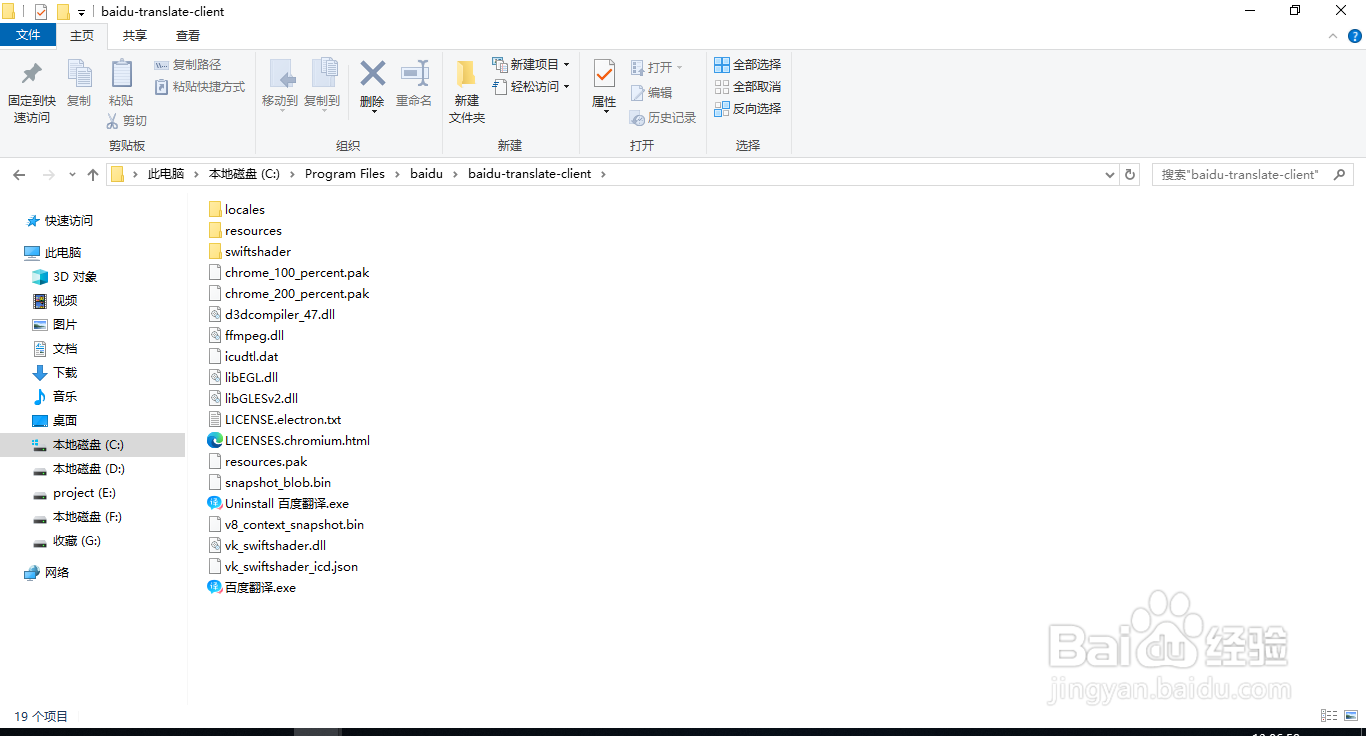Viewport: 1366px width, 736px height.
Task: Select Uninstall 百度翻译.exe file
Action: 278,504
